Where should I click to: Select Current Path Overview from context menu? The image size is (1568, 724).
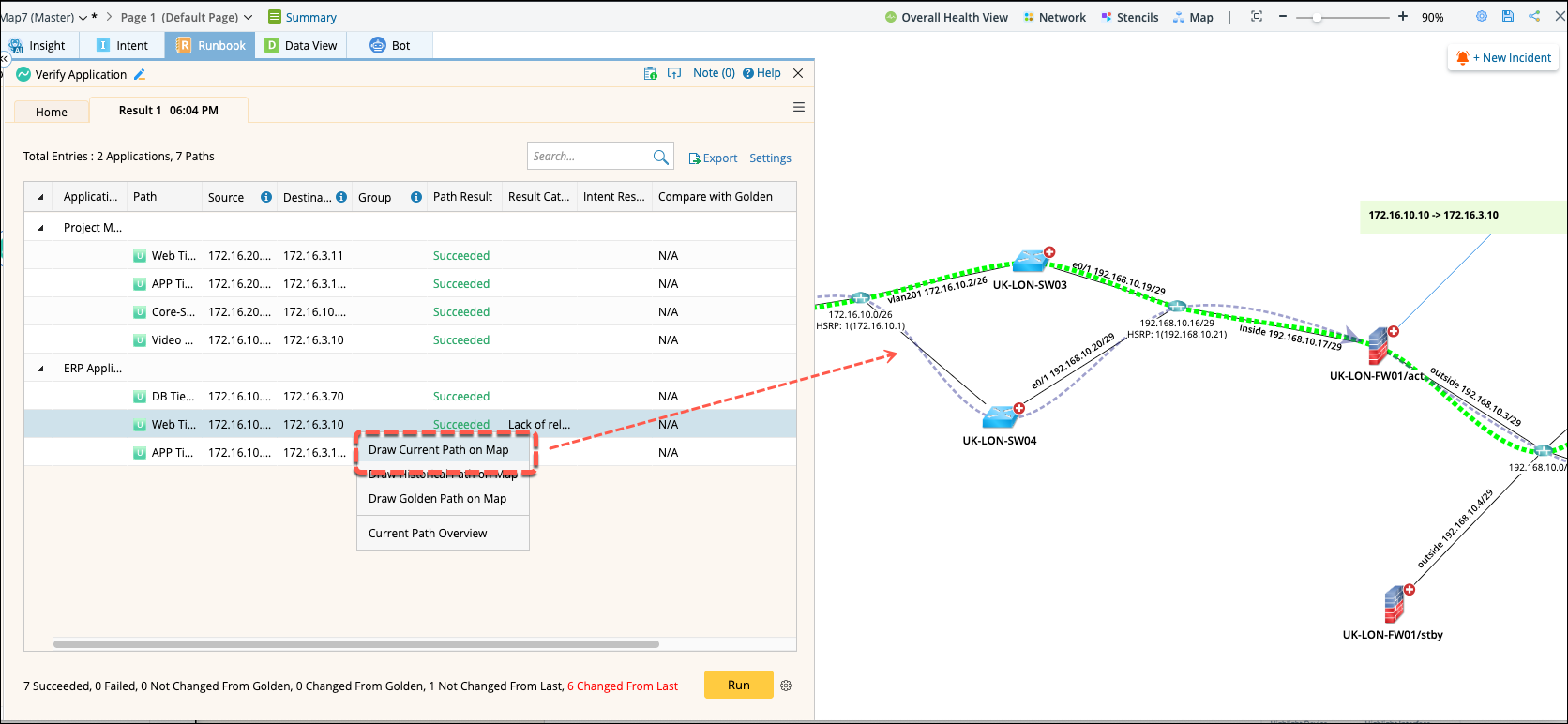(428, 534)
